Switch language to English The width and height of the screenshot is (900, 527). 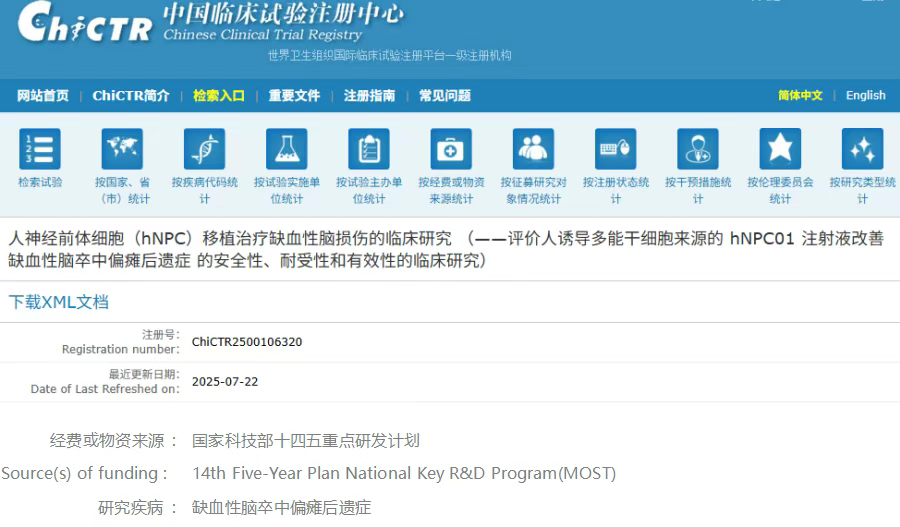coord(865,96)
